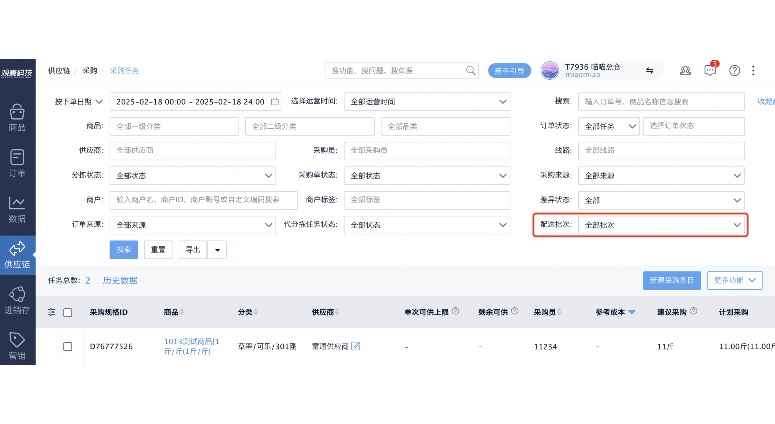Open the 选择运营时间 dropdown
Screen dimensions: 775x424
pyautogui.click(x=427, y=101)
